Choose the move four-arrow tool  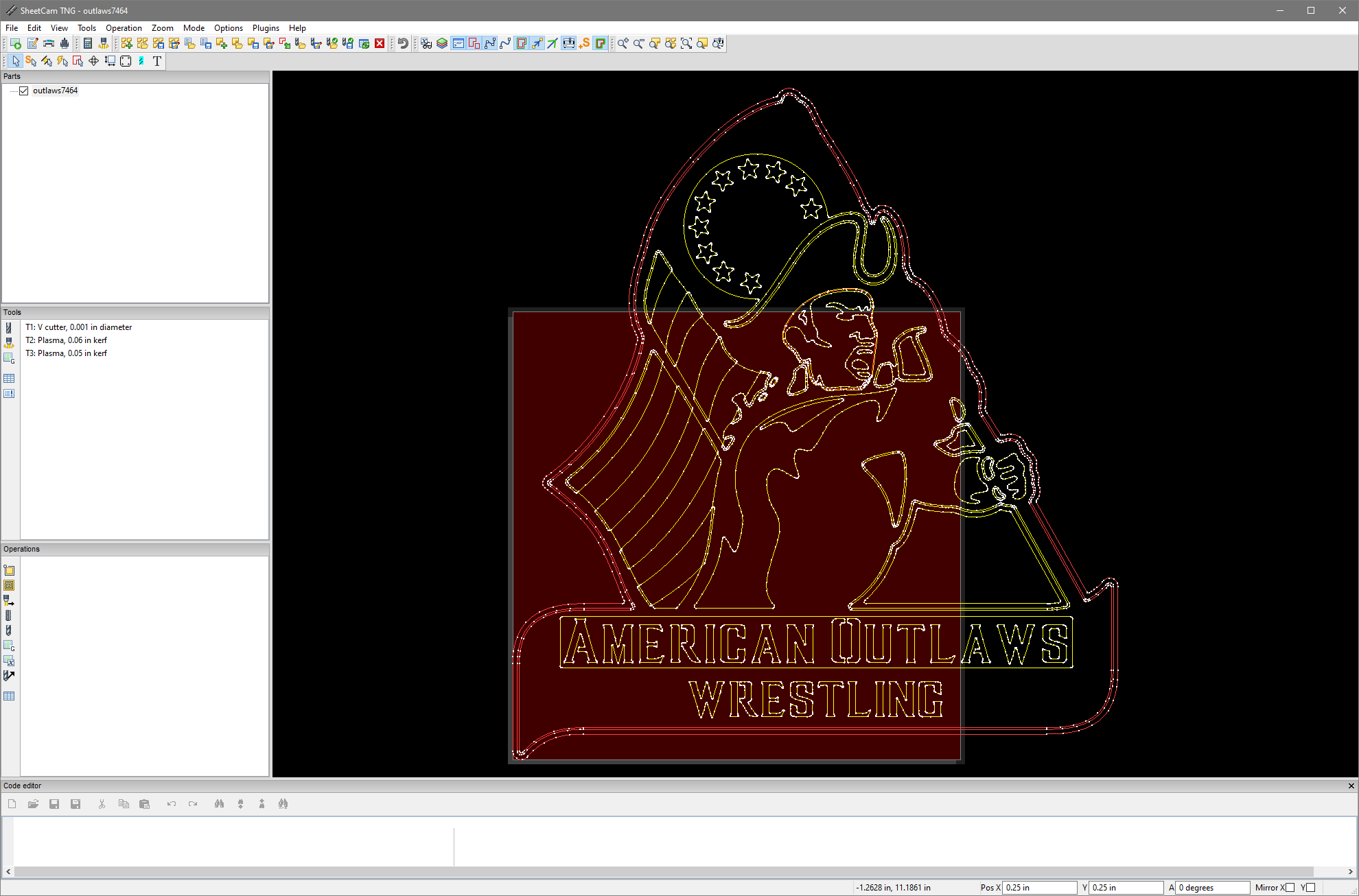94,61
